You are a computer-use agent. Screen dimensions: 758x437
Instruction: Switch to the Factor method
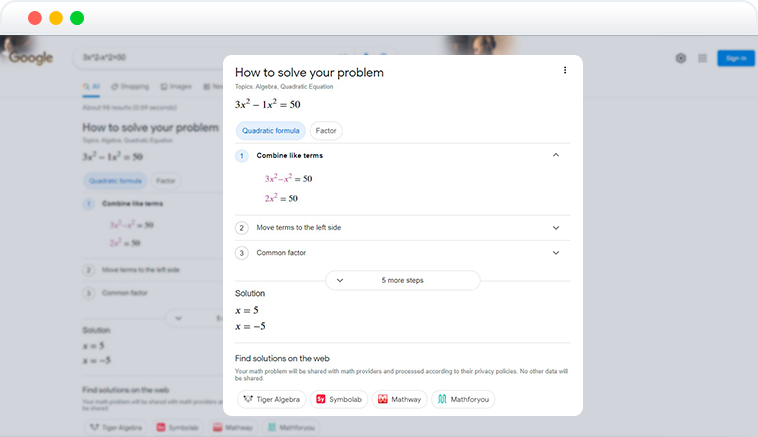tap(326, 131)
